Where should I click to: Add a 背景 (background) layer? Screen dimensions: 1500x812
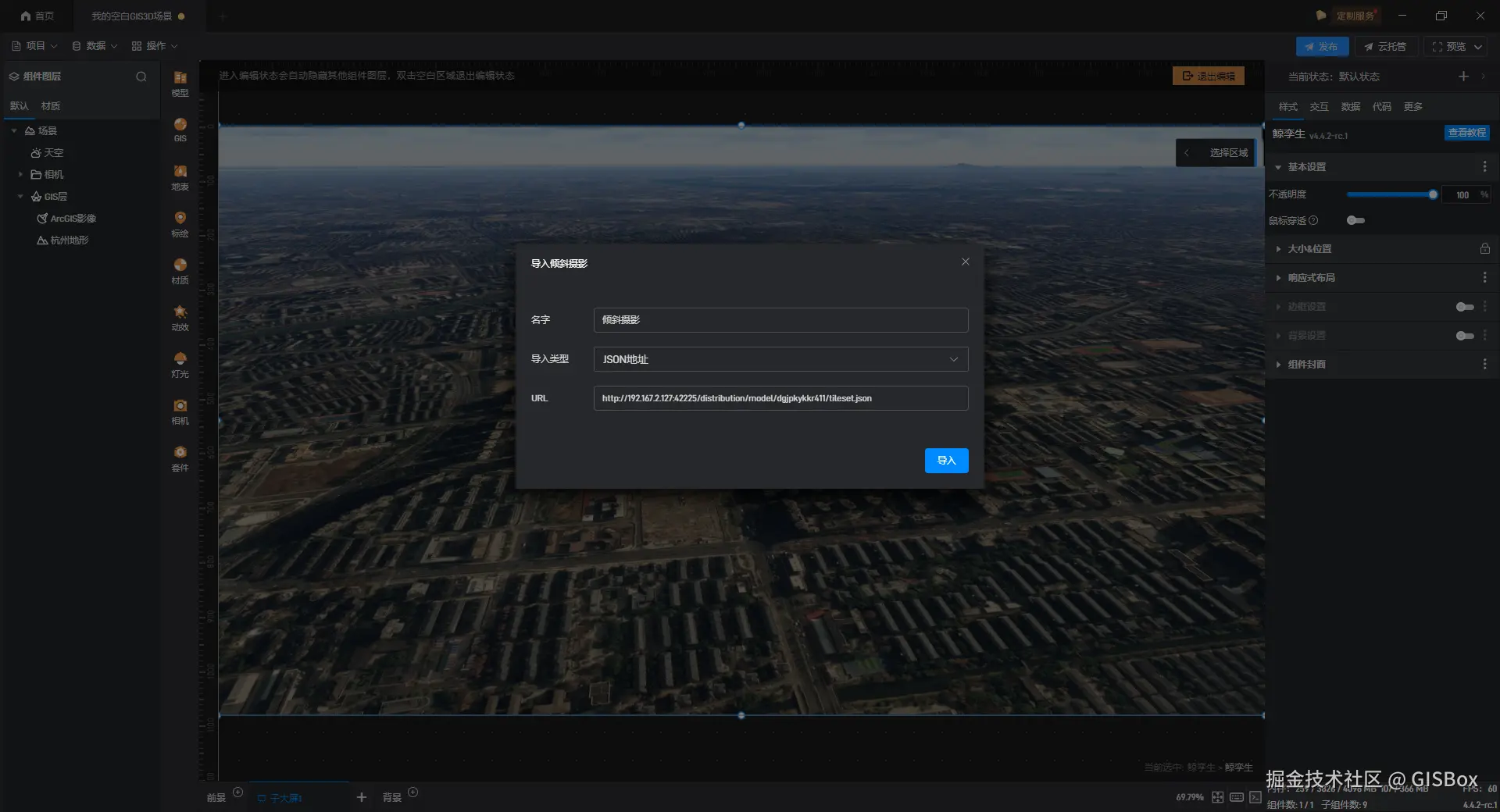(413, 792)
